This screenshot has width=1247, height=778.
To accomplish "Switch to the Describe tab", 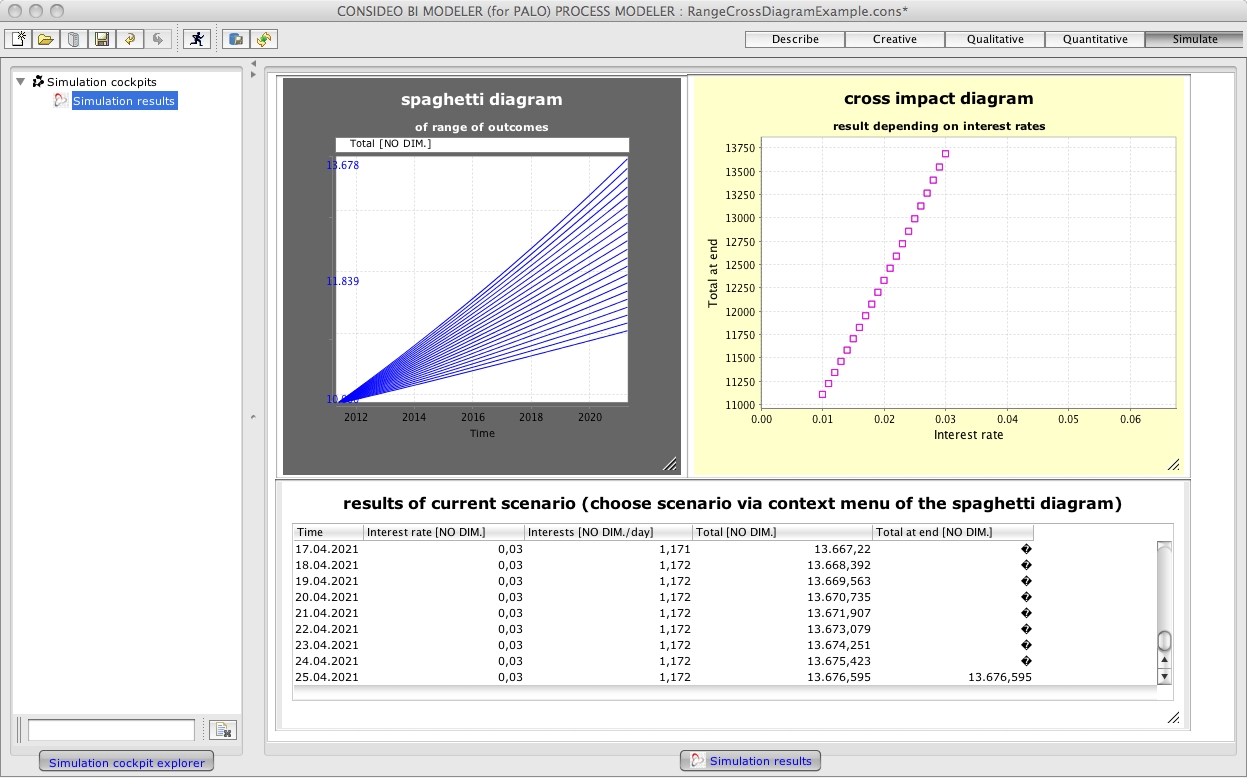I will 795,39.
